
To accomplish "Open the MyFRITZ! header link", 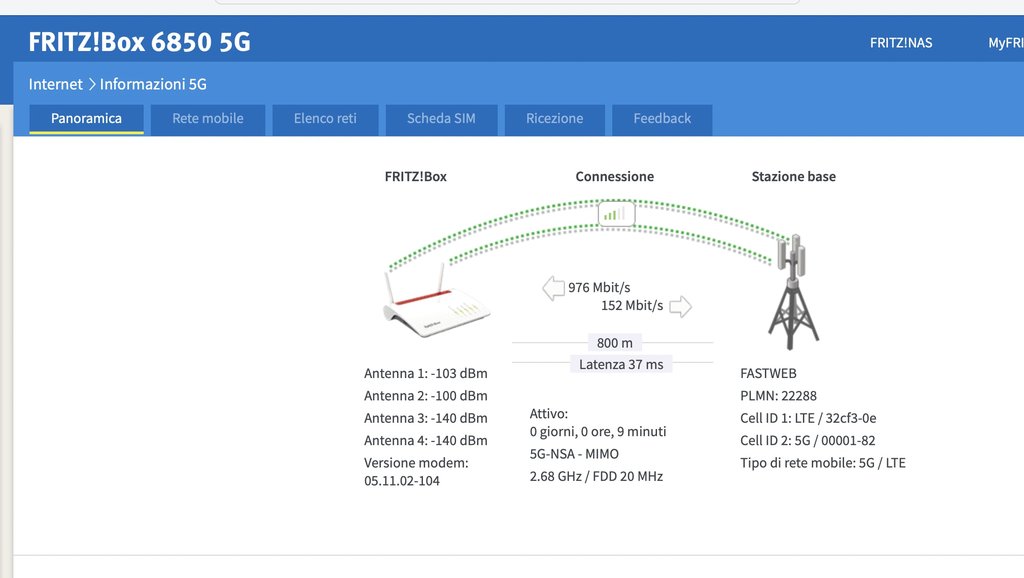I will pyautogui.click(x=1006, y=43).
